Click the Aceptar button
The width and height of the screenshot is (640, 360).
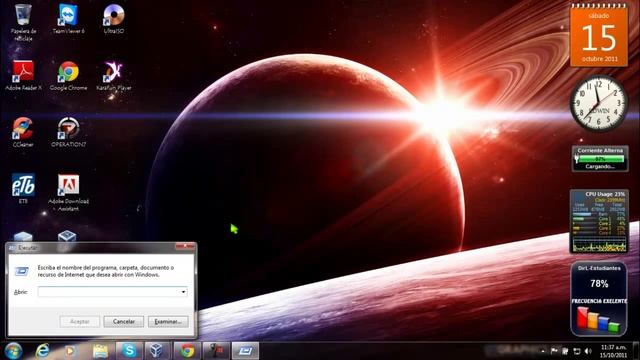(80, 322)
